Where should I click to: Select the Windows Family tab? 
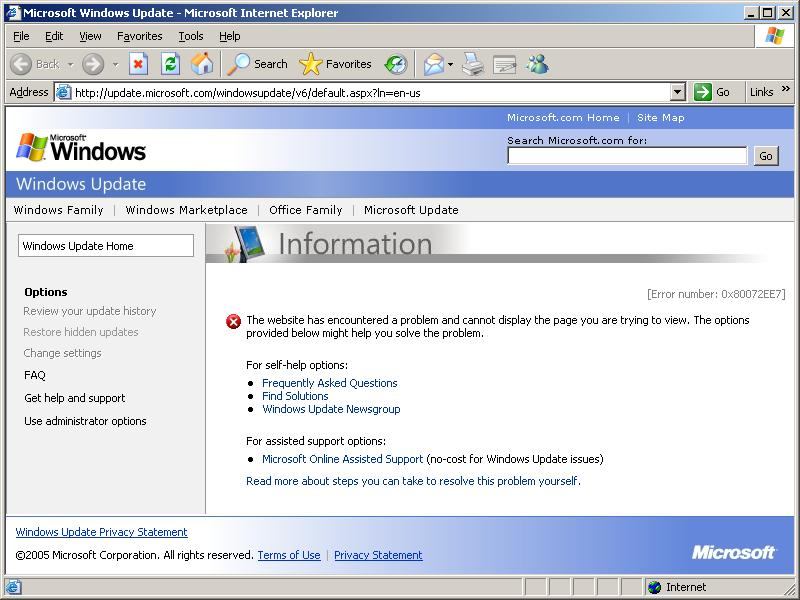coord(59,210)
